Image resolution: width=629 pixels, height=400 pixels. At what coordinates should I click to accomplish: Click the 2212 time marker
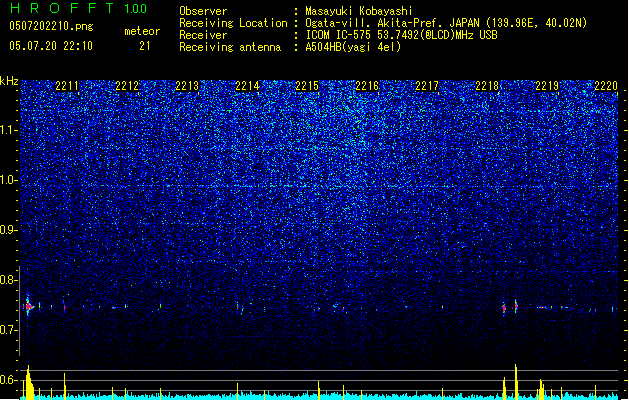coord(127,86)
